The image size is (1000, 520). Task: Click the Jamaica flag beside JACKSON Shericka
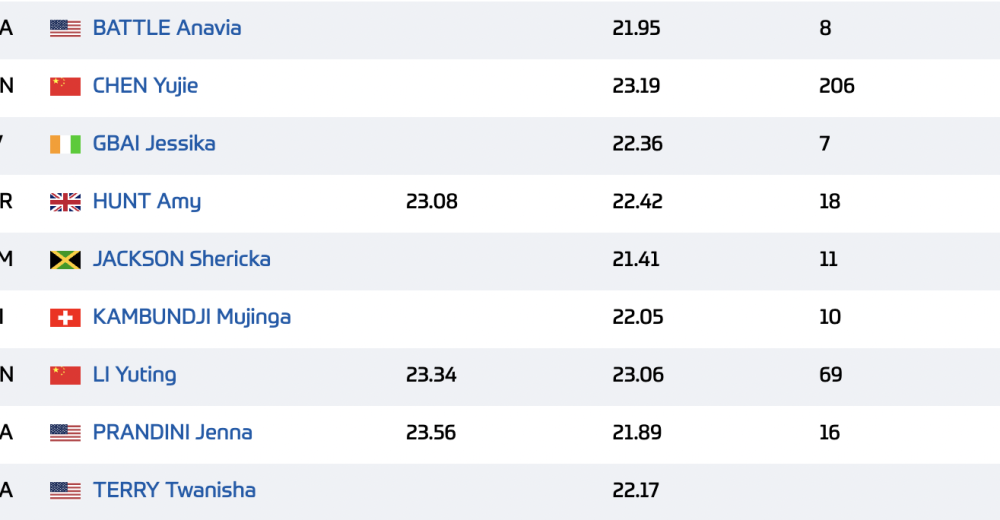66,260
